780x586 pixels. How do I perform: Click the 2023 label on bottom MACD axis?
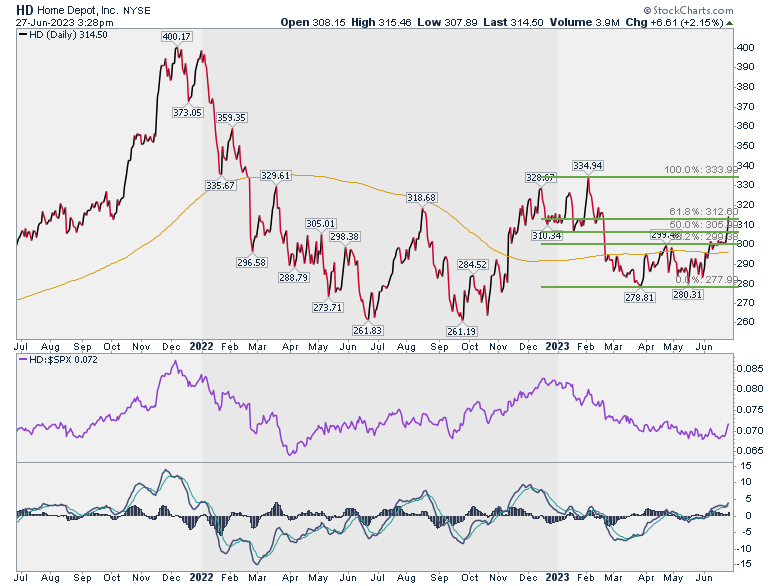coord(557,577)
